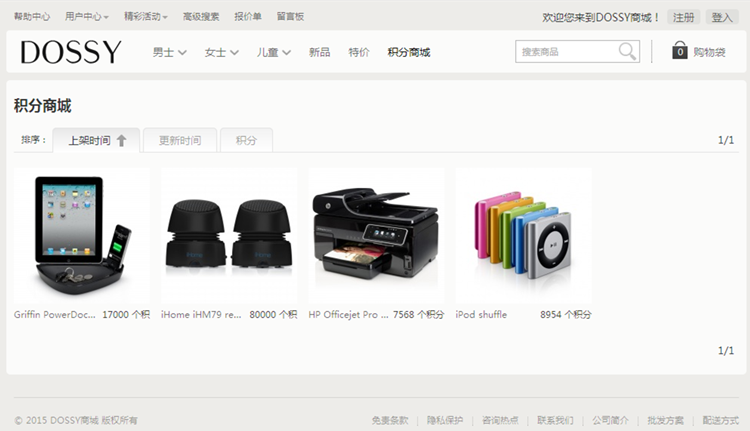Image resolution: width=750 pixels, height=431 pixels.
Task: Open the 用户中心 dropdown
Action: click(87, 17)
